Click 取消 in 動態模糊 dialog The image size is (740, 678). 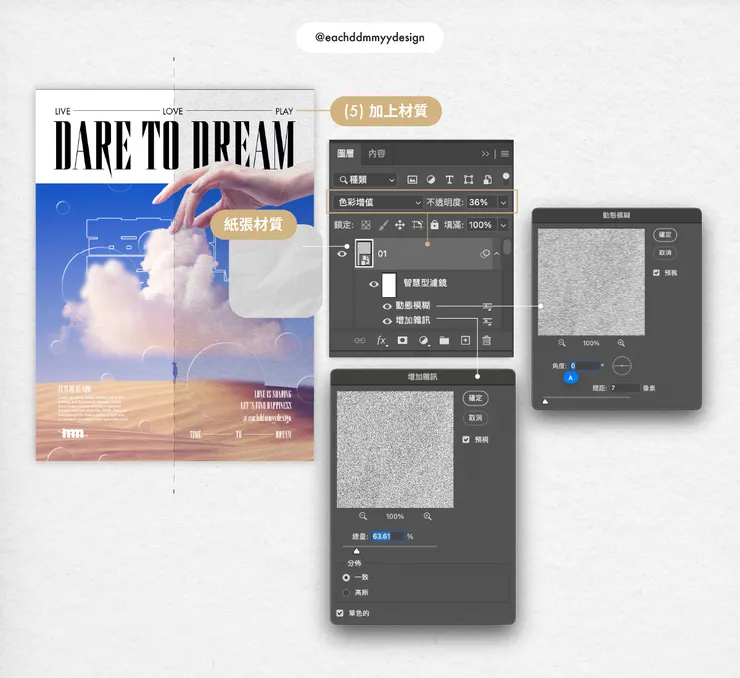tap(665, 253)
